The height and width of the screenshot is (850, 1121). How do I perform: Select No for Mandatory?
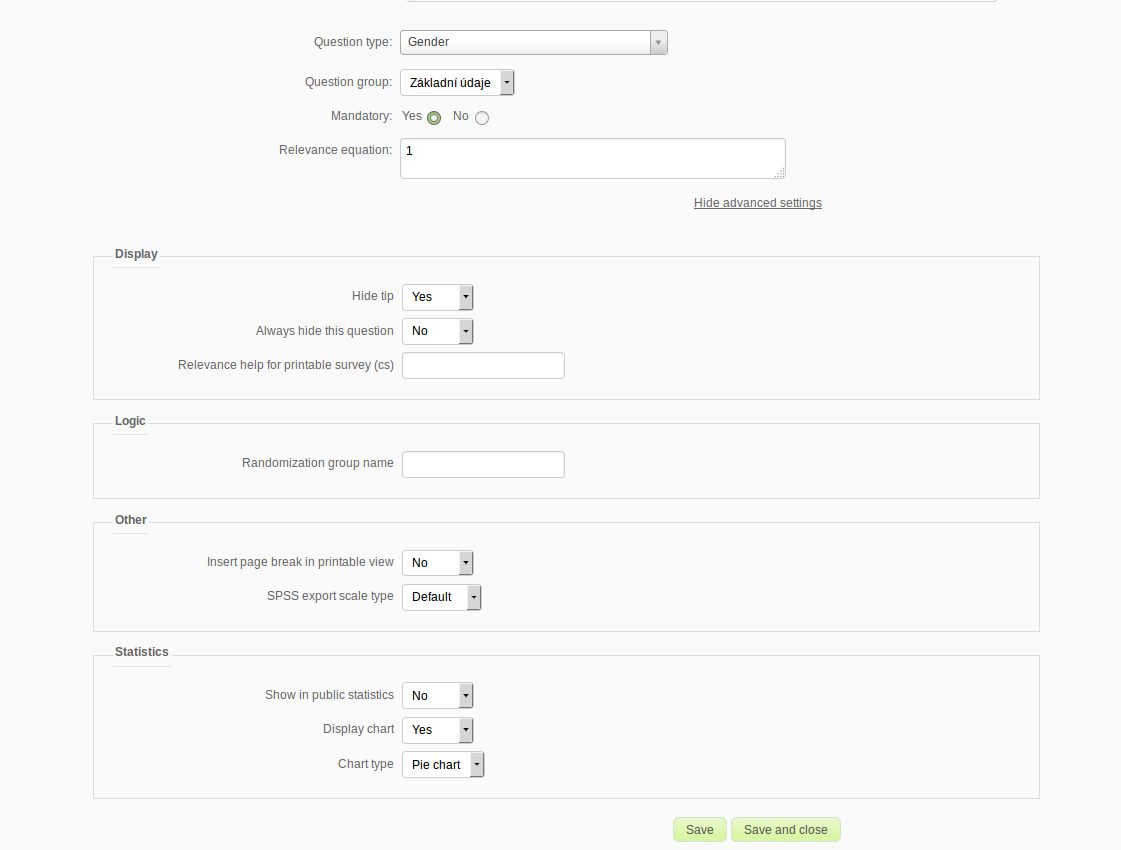(x=482, y=118)
